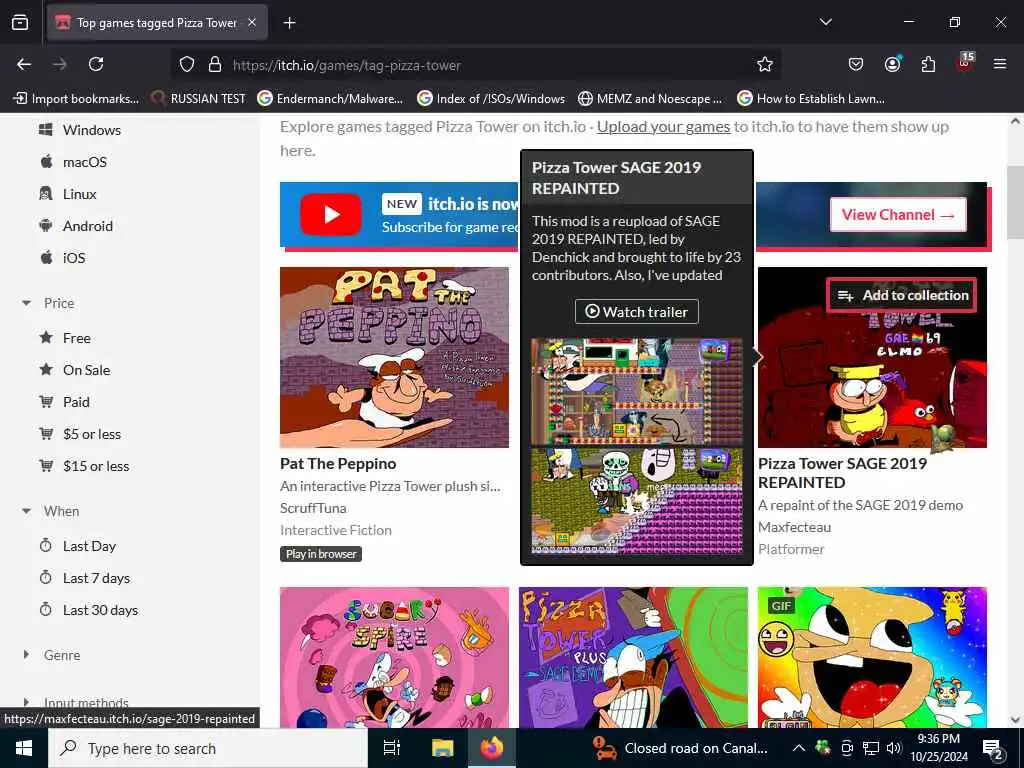Image resolution: width=1024 pixels, height=768 pixels.
Task: Open a new tab with plus
Action: point(289,23)
